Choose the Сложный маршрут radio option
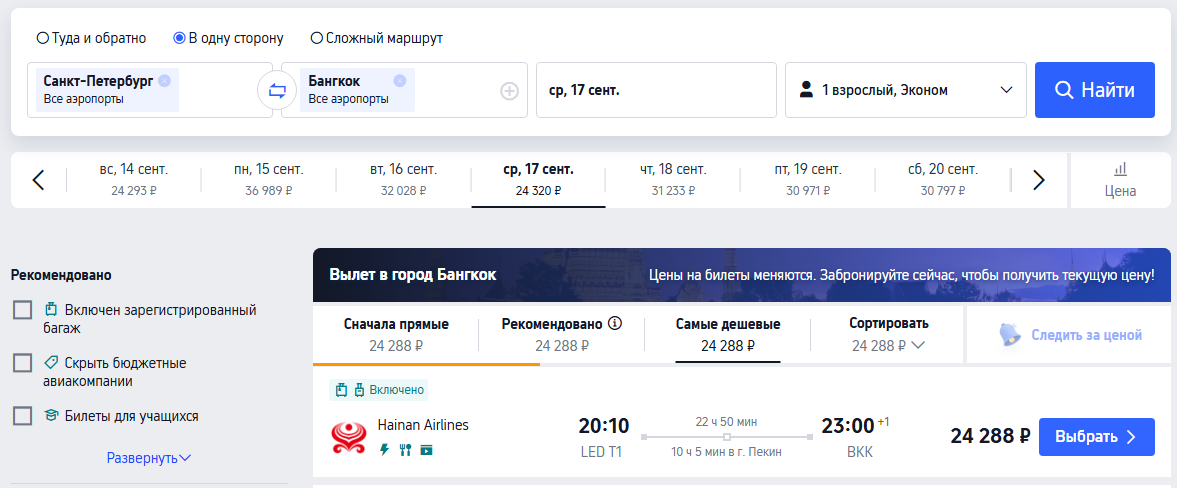 tap(317, 38)
